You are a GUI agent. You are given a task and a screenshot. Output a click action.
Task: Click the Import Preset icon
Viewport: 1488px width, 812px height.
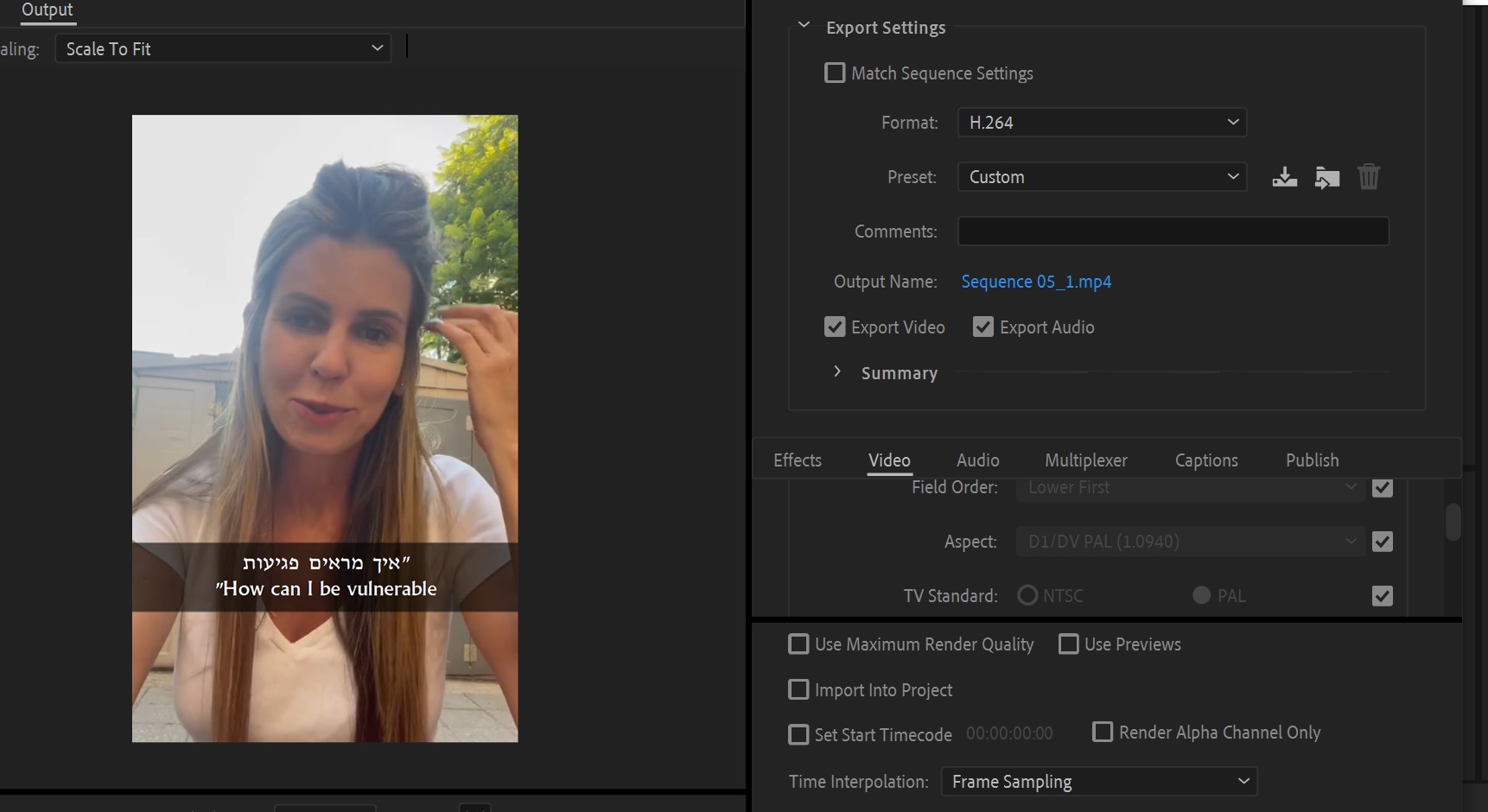(1327, 177)
